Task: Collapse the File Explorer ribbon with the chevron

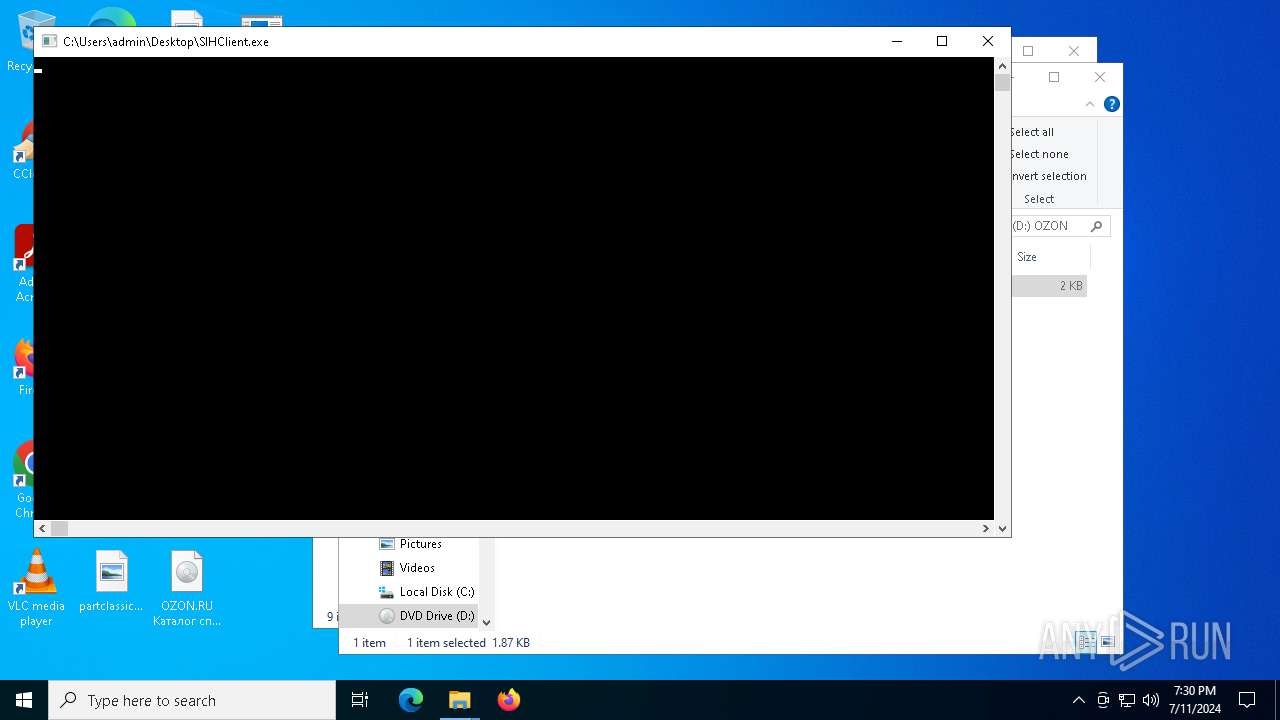Action: pyautogui.click(x=1090, y=104)
